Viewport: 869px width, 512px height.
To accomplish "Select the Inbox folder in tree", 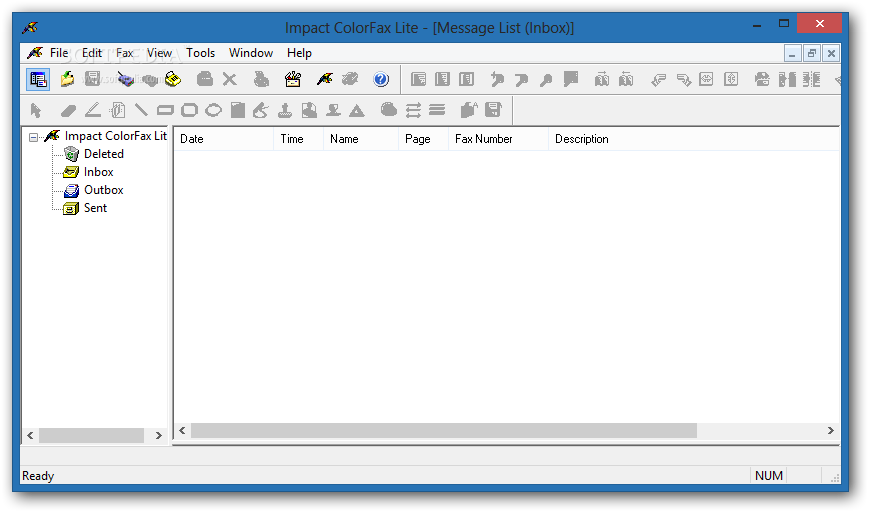I will (x=99, y=172).
